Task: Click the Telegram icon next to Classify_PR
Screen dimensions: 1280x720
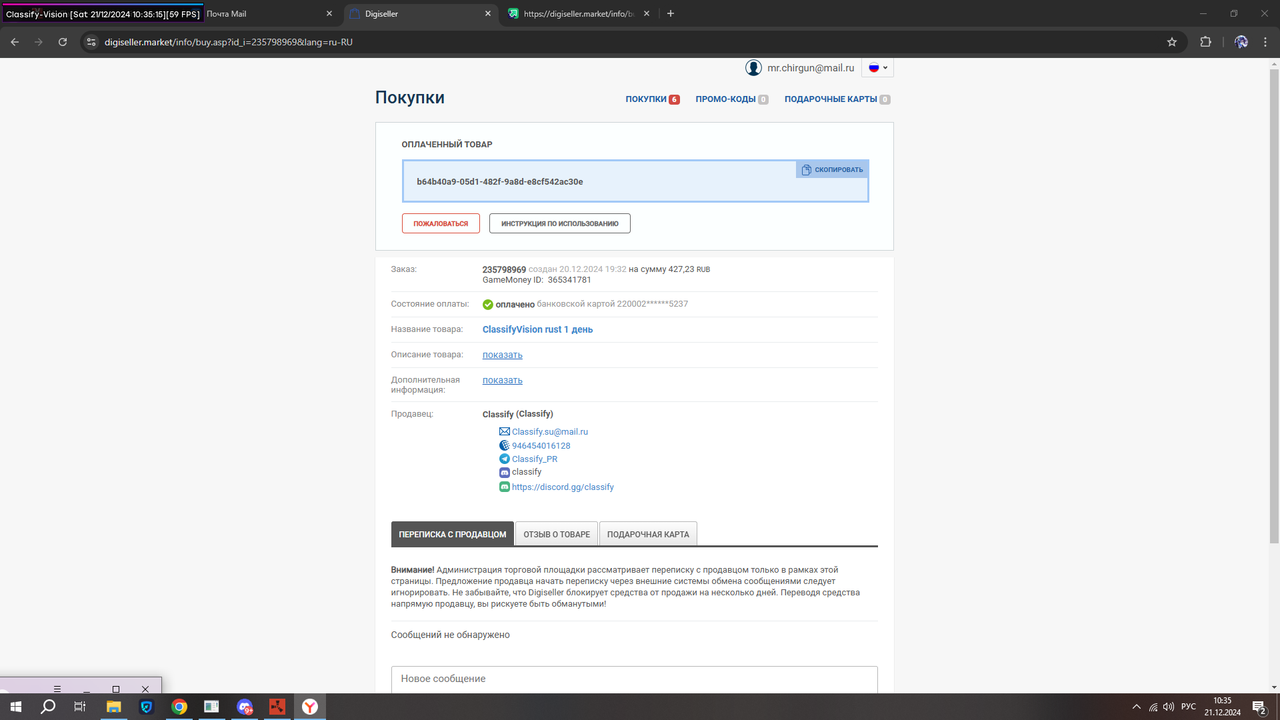Action: click(x=505, y=459)
